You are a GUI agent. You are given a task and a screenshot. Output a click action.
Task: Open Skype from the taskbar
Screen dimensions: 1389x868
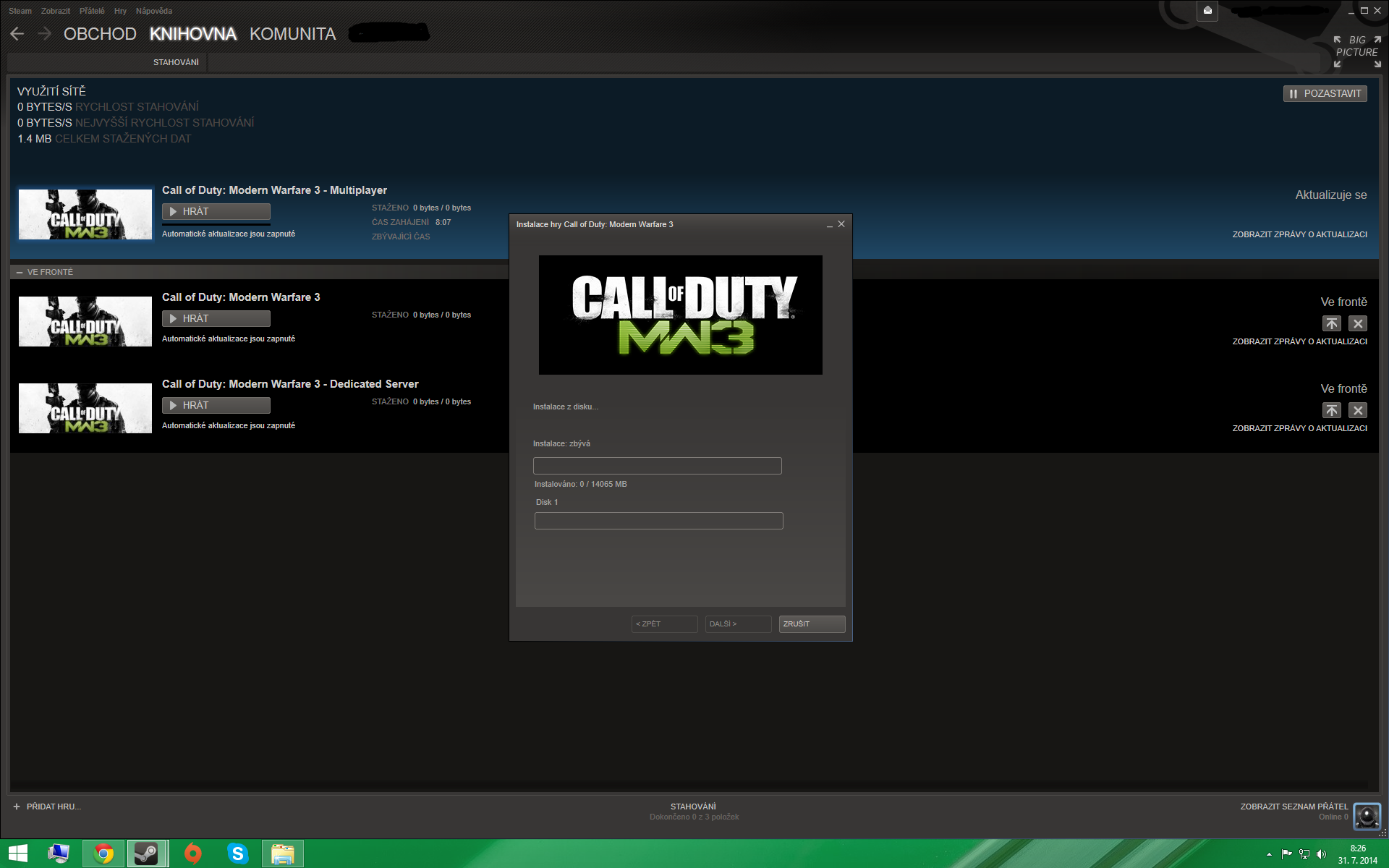tap(237, 854)
